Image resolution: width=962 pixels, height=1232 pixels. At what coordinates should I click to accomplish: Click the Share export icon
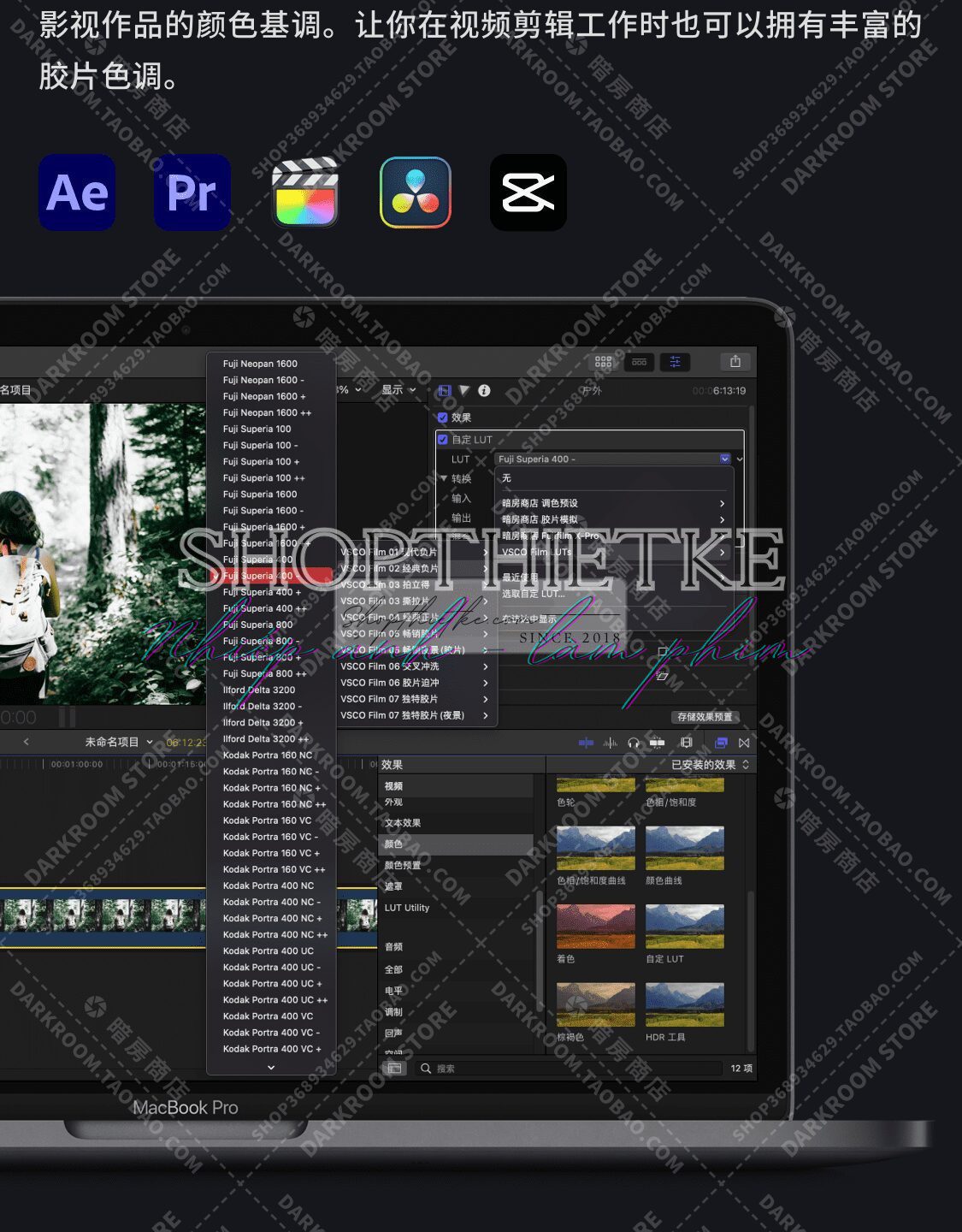click(x=735, y=362)
